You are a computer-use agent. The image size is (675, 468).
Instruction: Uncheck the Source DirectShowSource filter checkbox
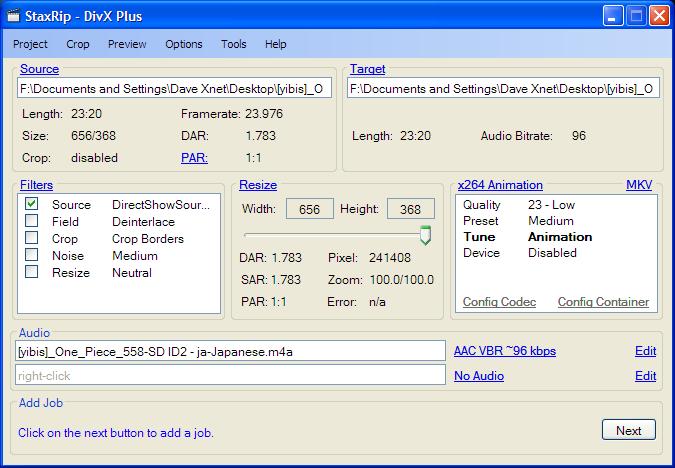31,204
